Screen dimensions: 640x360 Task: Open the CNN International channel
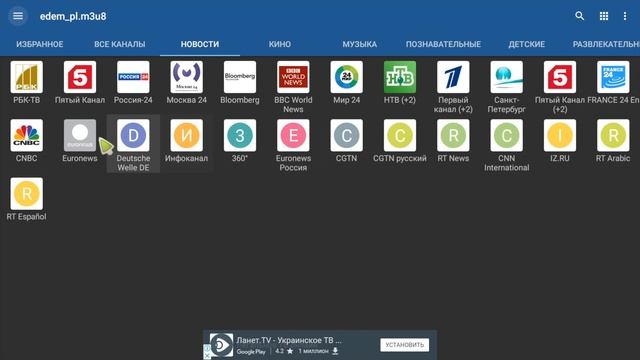coord(507,136)
